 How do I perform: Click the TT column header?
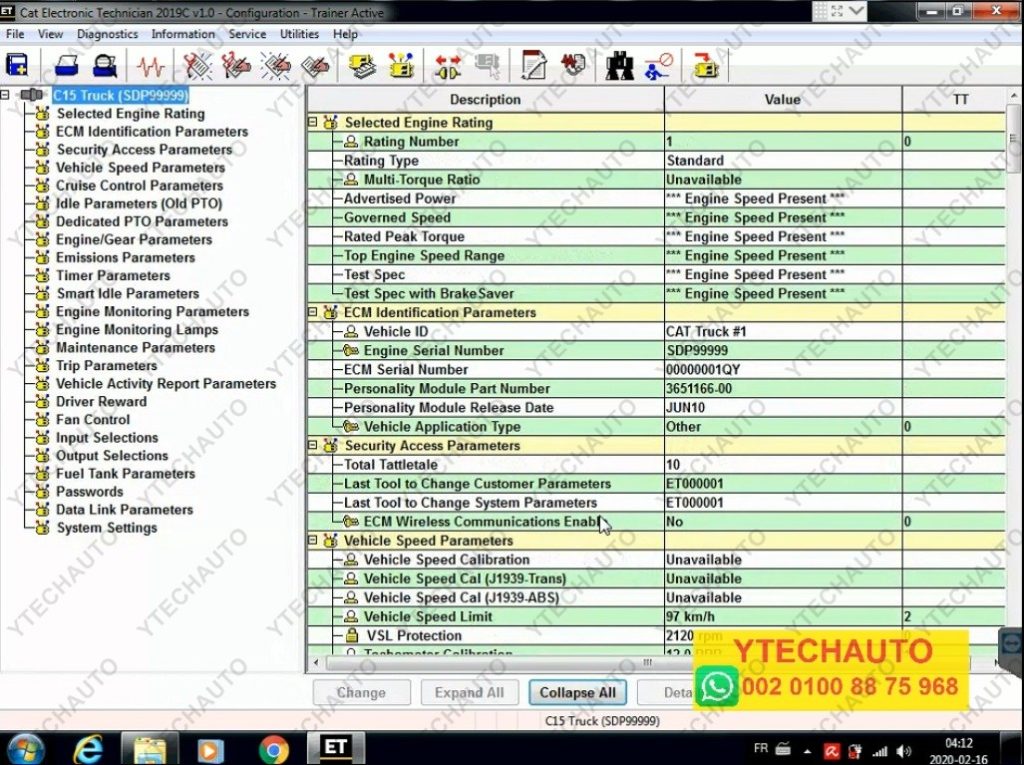click(959, 99)
